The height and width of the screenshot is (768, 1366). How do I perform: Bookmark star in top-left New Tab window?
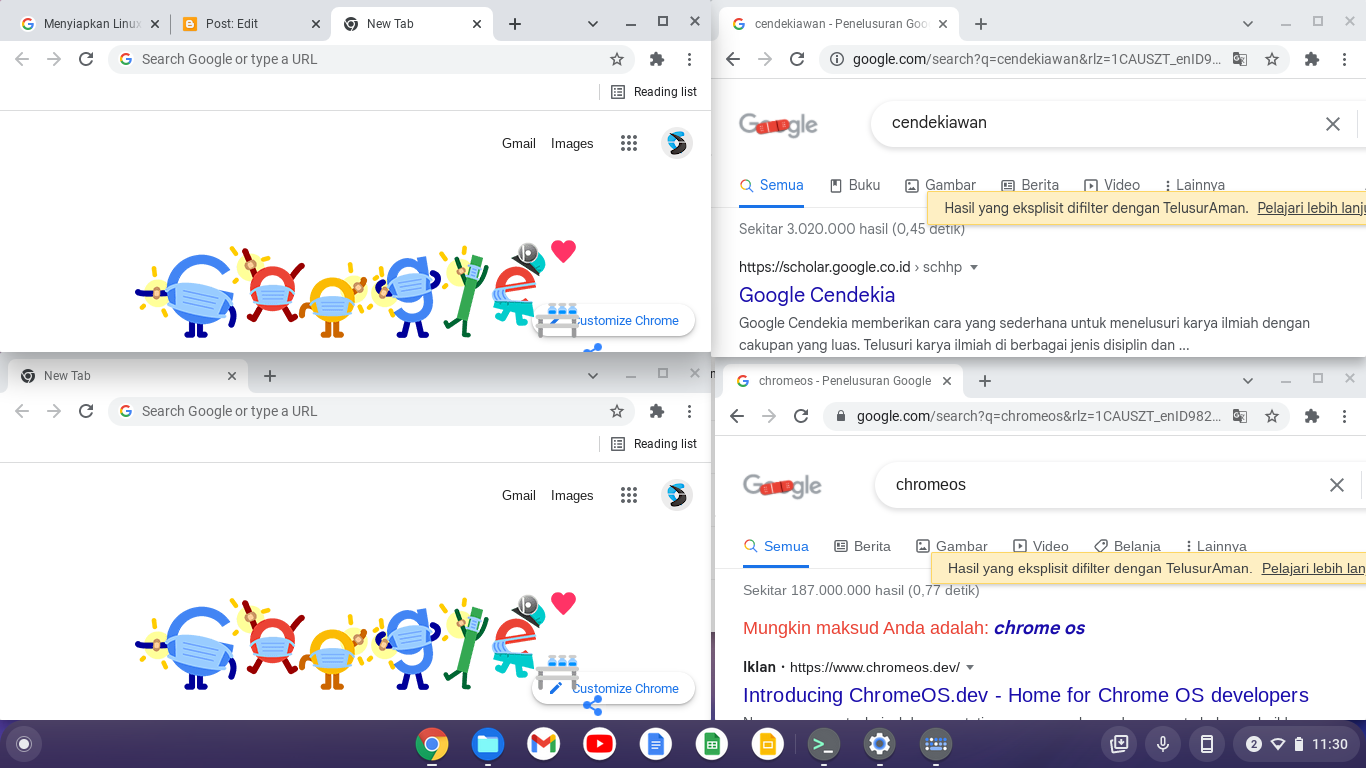pos(617,59)
